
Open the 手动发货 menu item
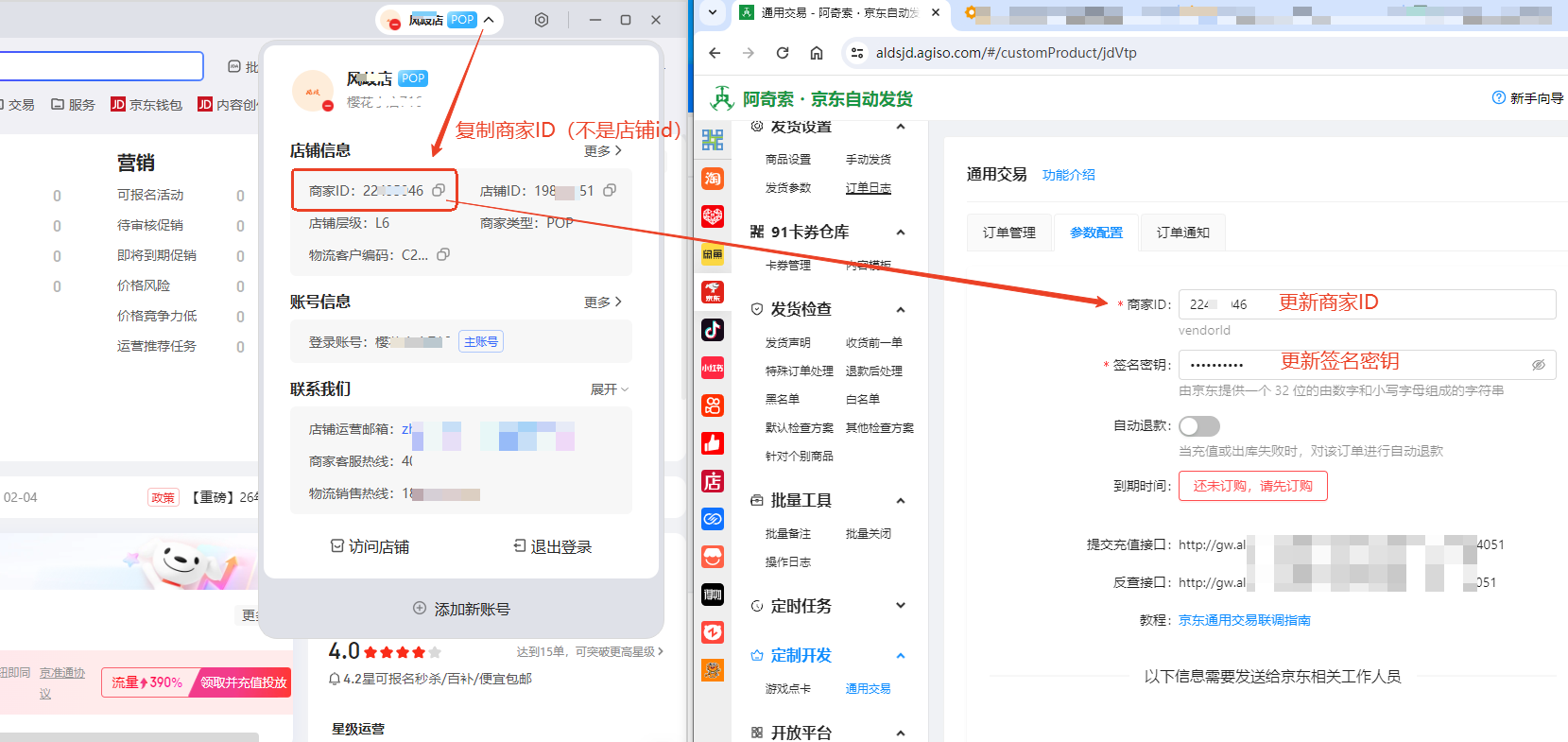[x=868, y=160]
